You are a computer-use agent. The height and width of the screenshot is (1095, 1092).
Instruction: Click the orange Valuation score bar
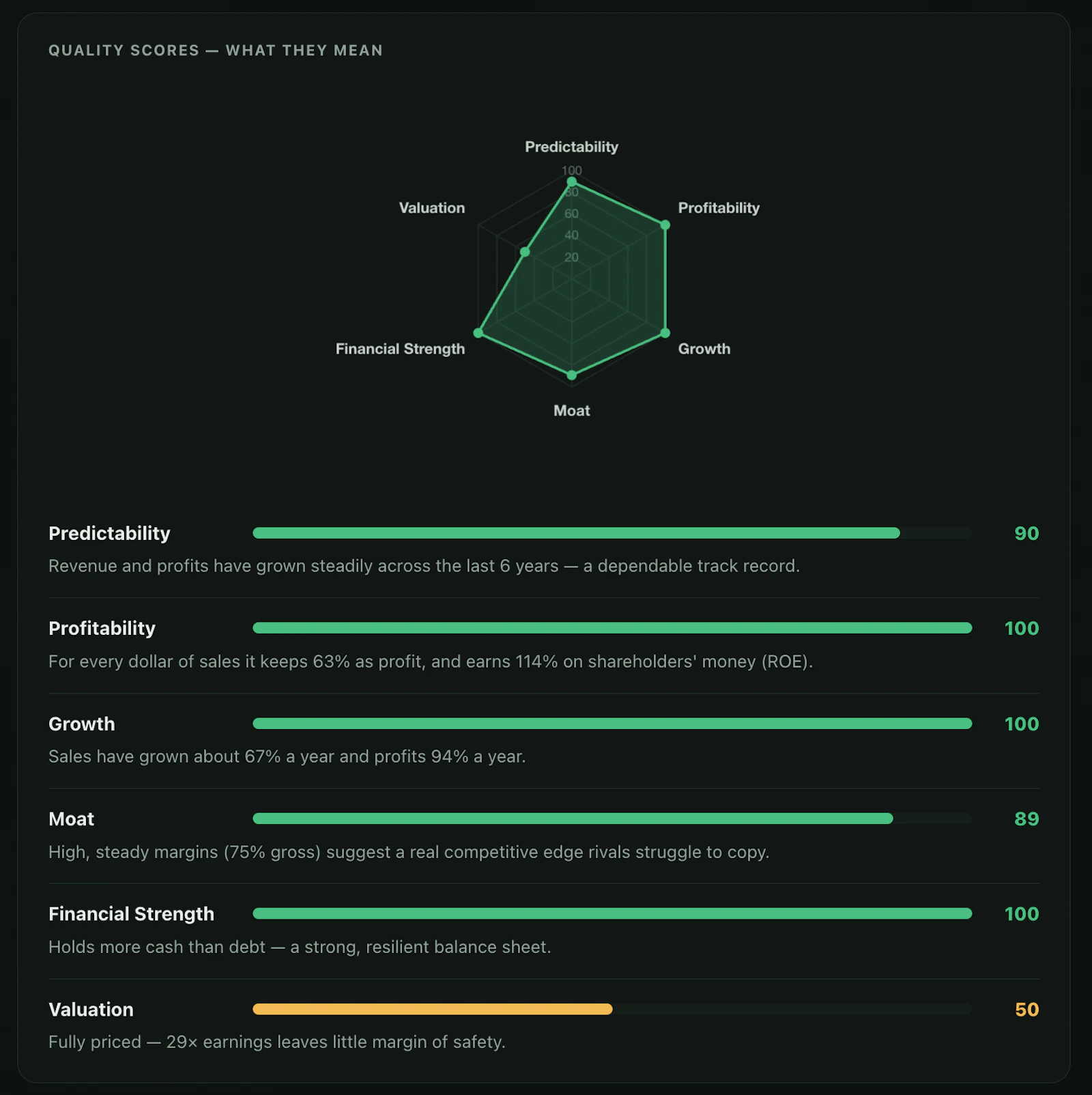433,1009
